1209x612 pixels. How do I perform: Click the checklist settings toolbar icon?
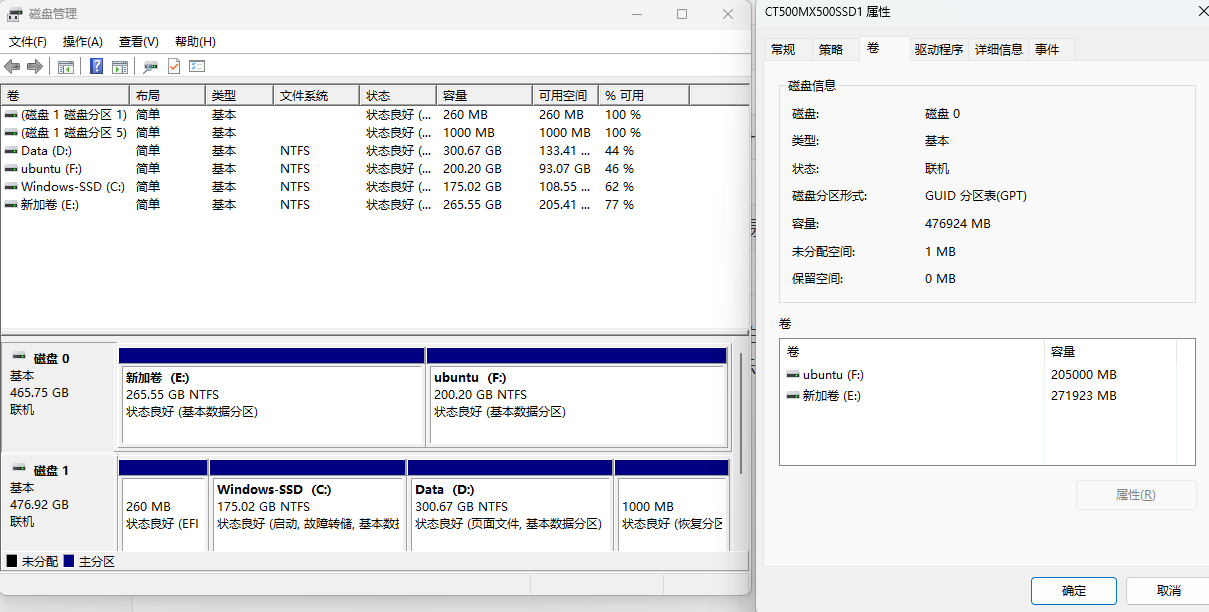[197, 66]
